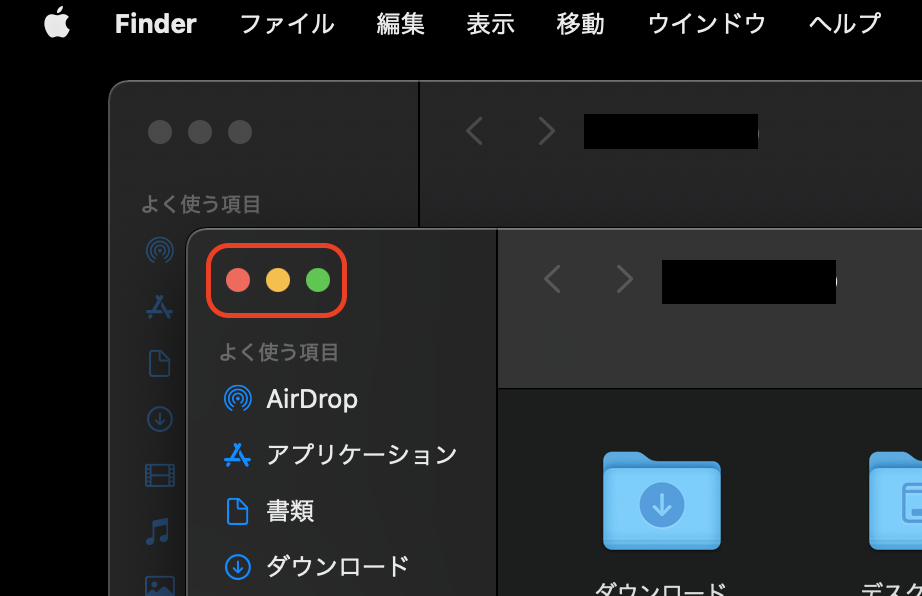Click AirDrop icon in front window sidebar
The image size is (922, 596).
click(238, 399)
